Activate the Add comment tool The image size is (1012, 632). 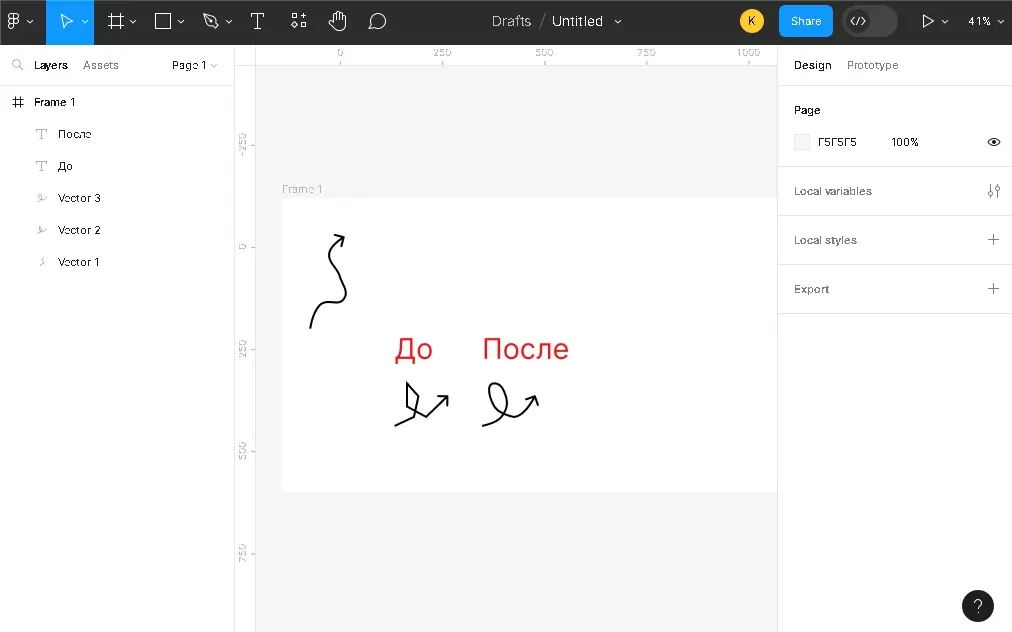(377, 21)
